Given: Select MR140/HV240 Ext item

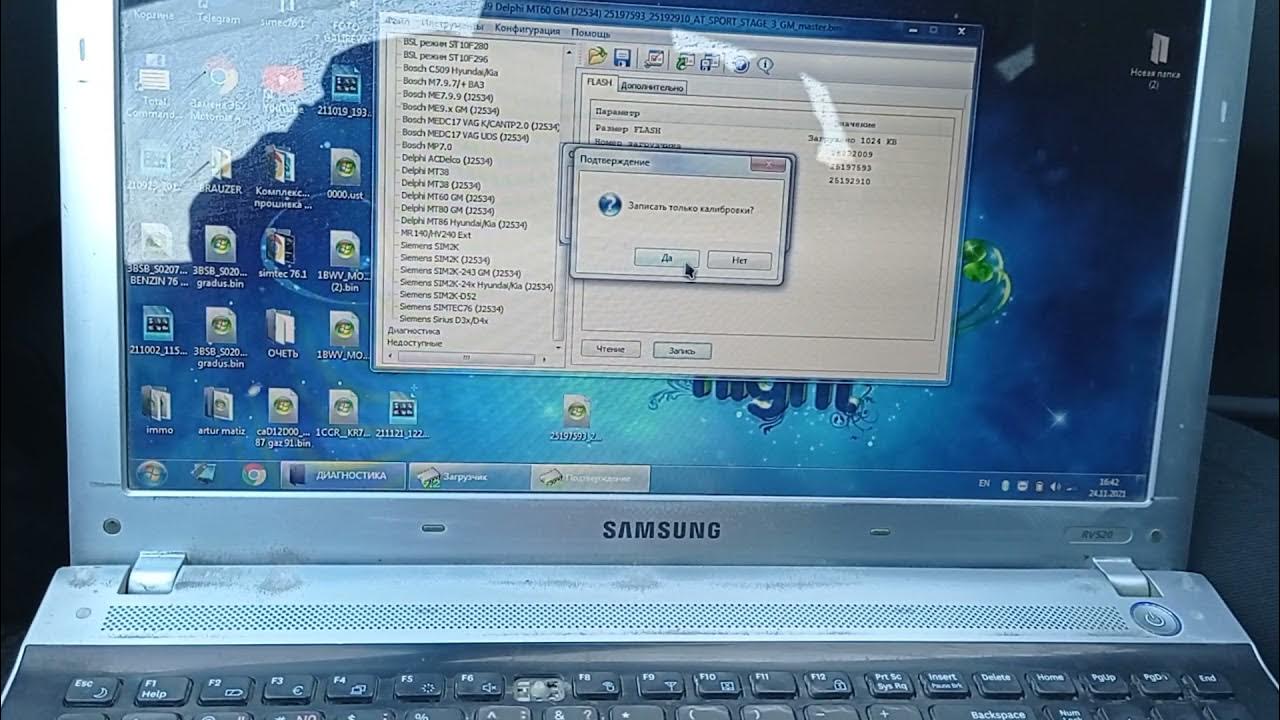Looking at the screenshot, I should (434, 234).
